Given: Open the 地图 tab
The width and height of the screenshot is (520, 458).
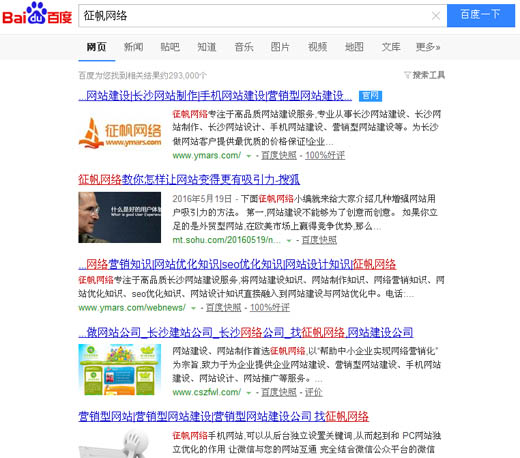Looking at the screenshot, I should [354, 47].
